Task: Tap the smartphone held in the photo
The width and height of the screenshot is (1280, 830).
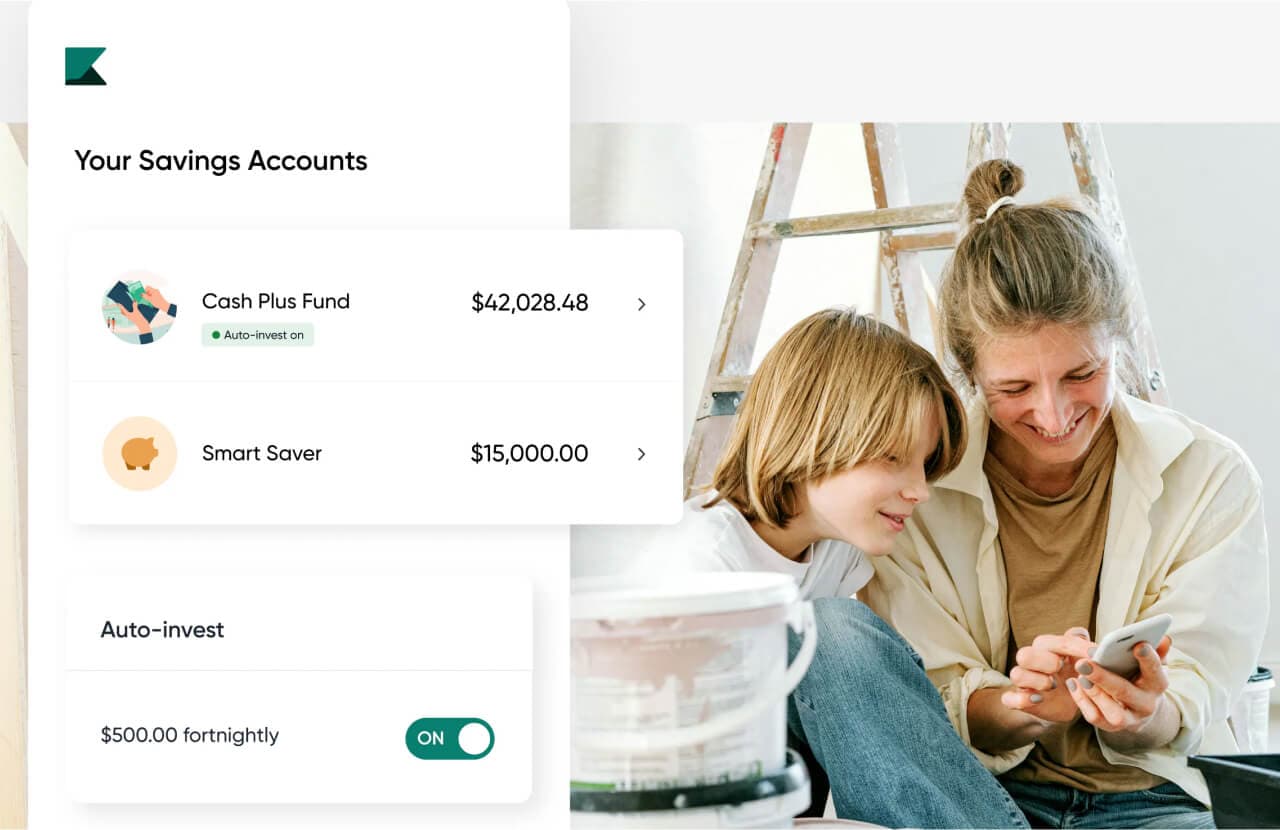Action: point(1131,645)
